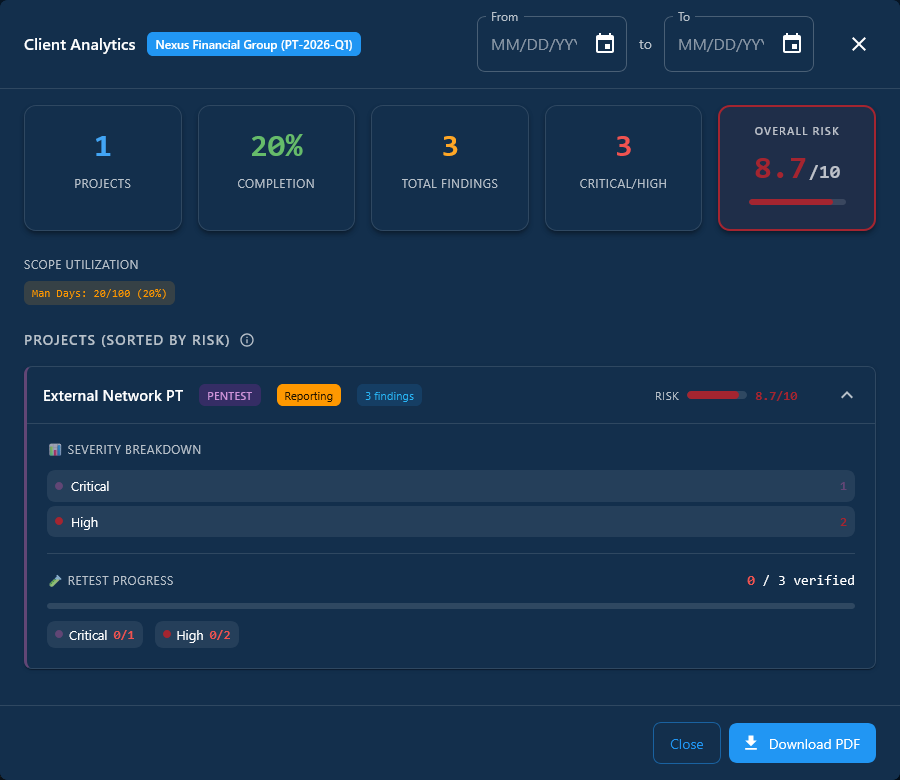This screenshot has width=900, height=780.
Task: Open the To date calendar picker
Action: pyautogui.click(x=792, y=44)
